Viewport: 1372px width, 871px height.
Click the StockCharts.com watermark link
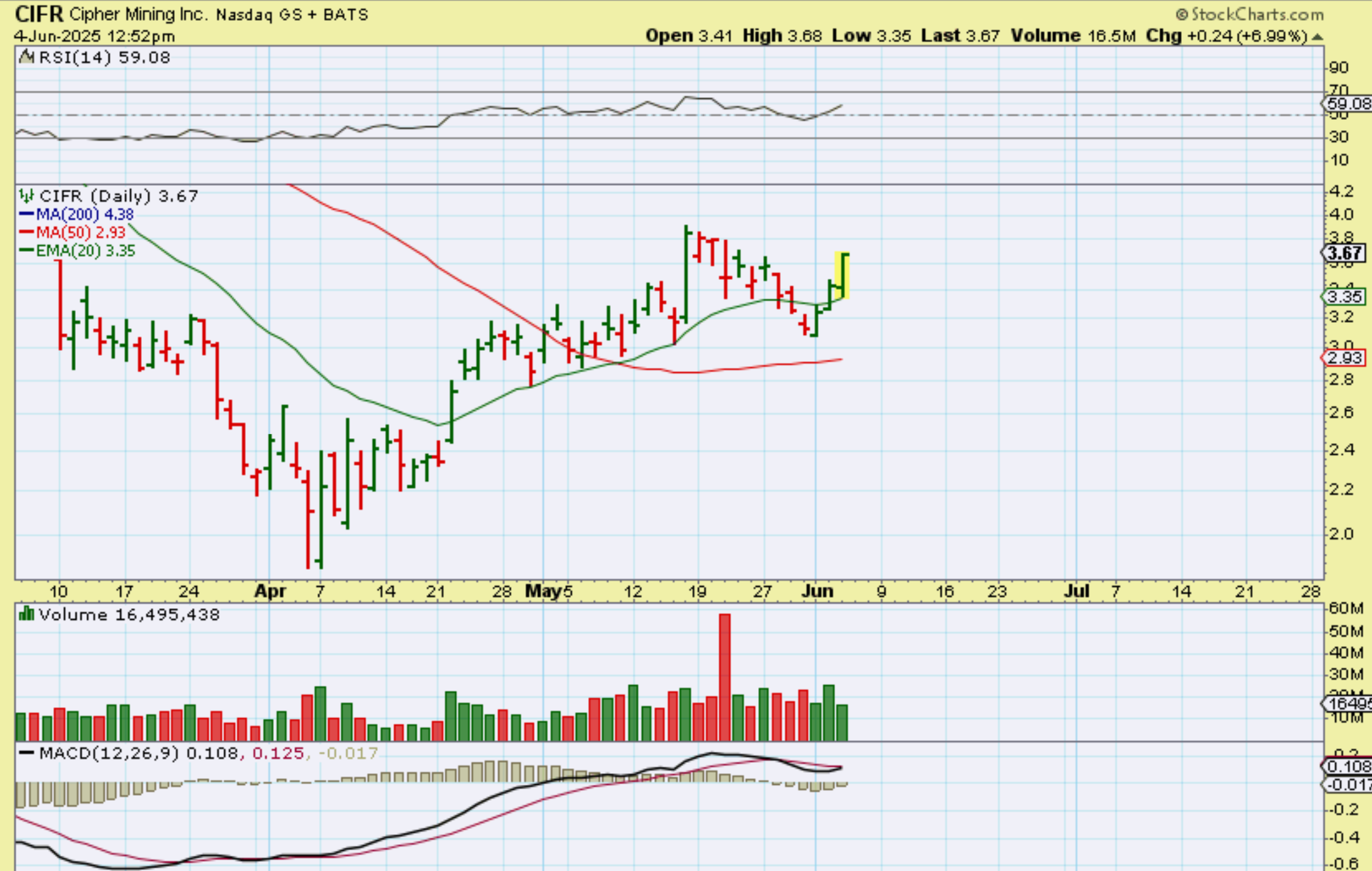pyautogui.click(x=1257, y=14)
